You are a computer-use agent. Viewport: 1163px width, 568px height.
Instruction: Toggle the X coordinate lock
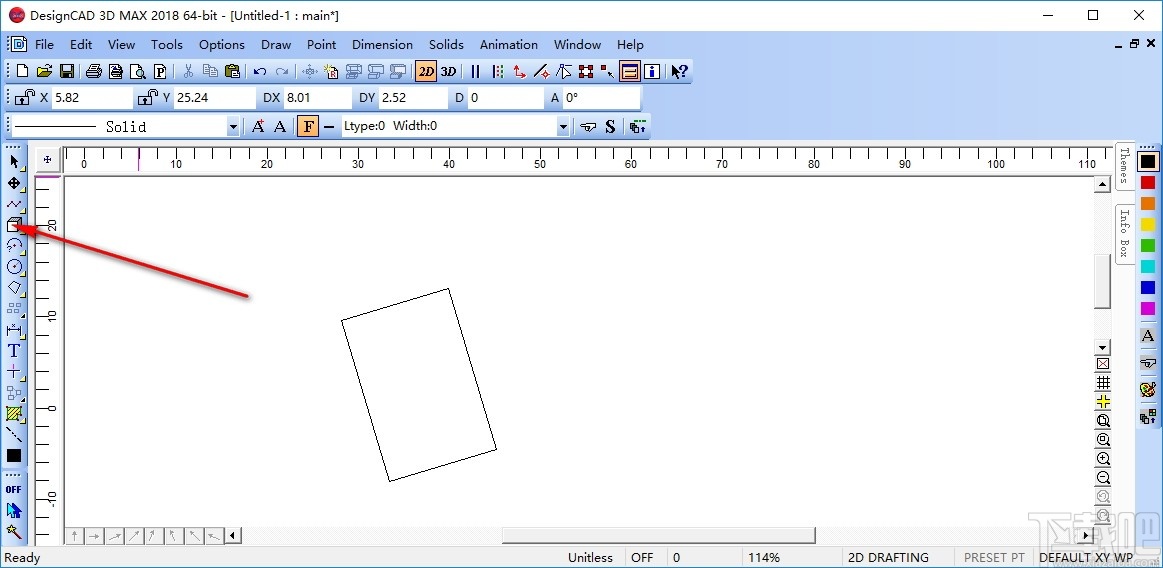(26, 97)
